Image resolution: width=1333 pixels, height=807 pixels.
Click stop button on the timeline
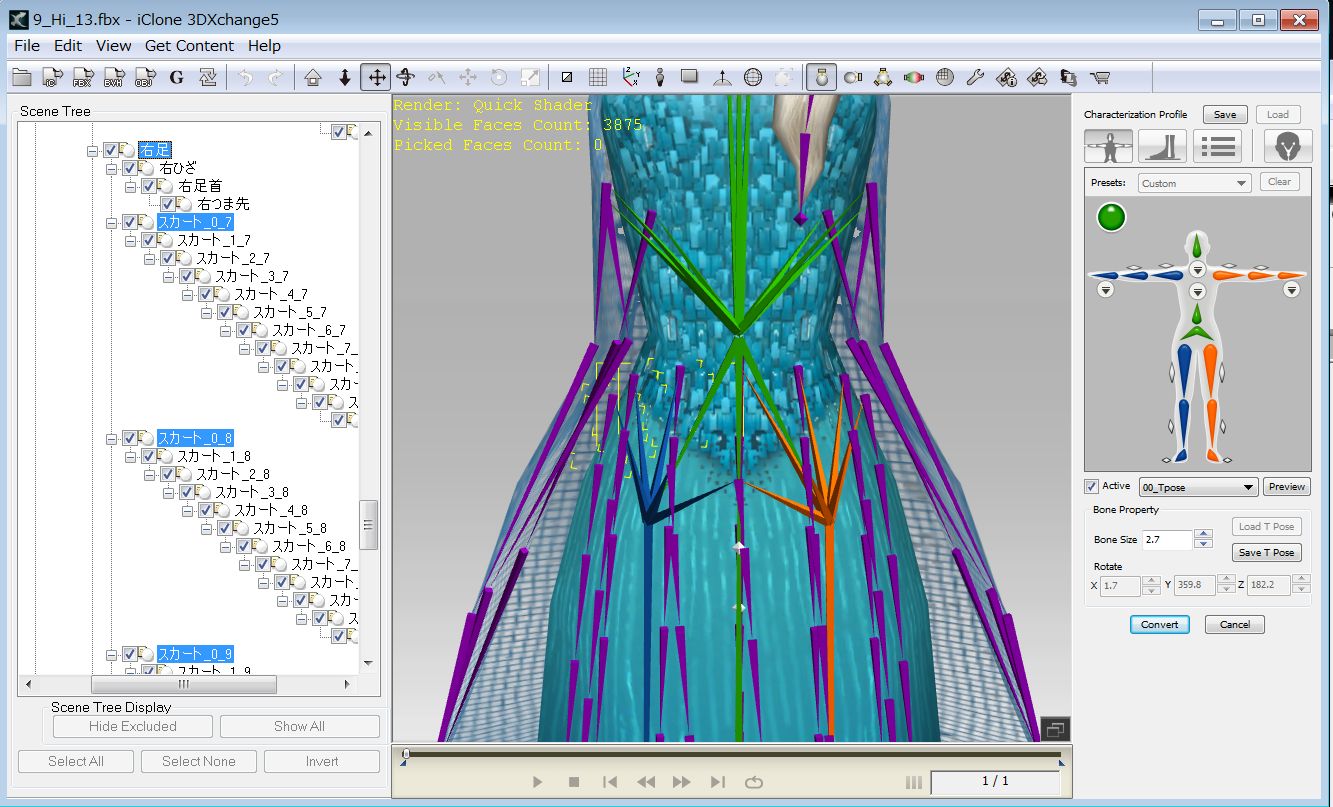pos(574,782)
